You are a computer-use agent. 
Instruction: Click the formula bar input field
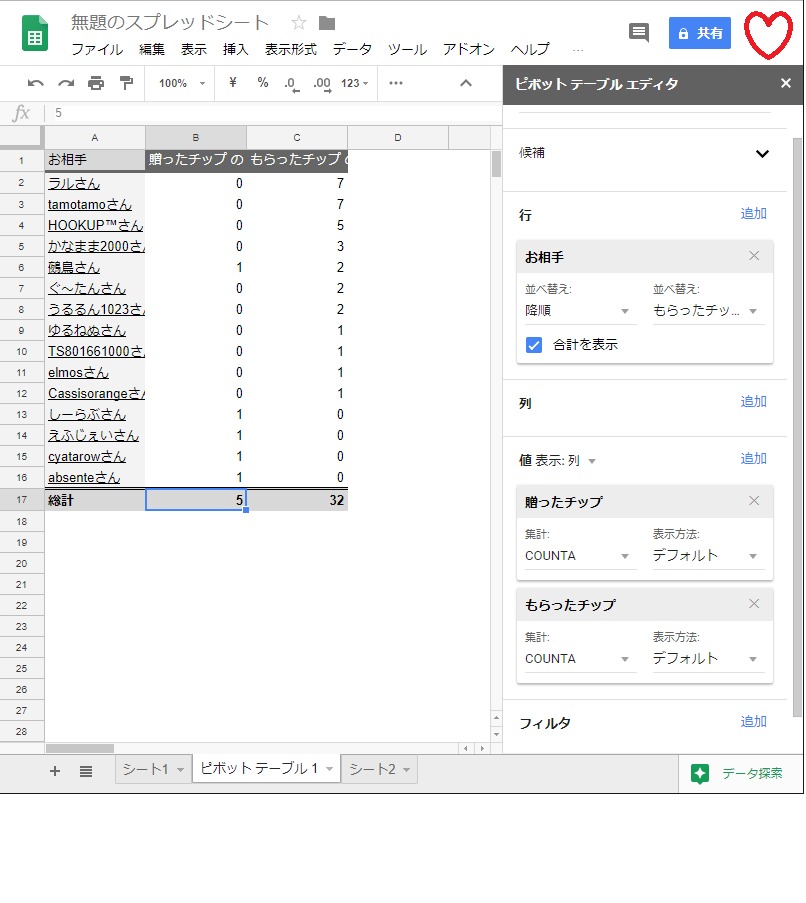click(270, 113)
